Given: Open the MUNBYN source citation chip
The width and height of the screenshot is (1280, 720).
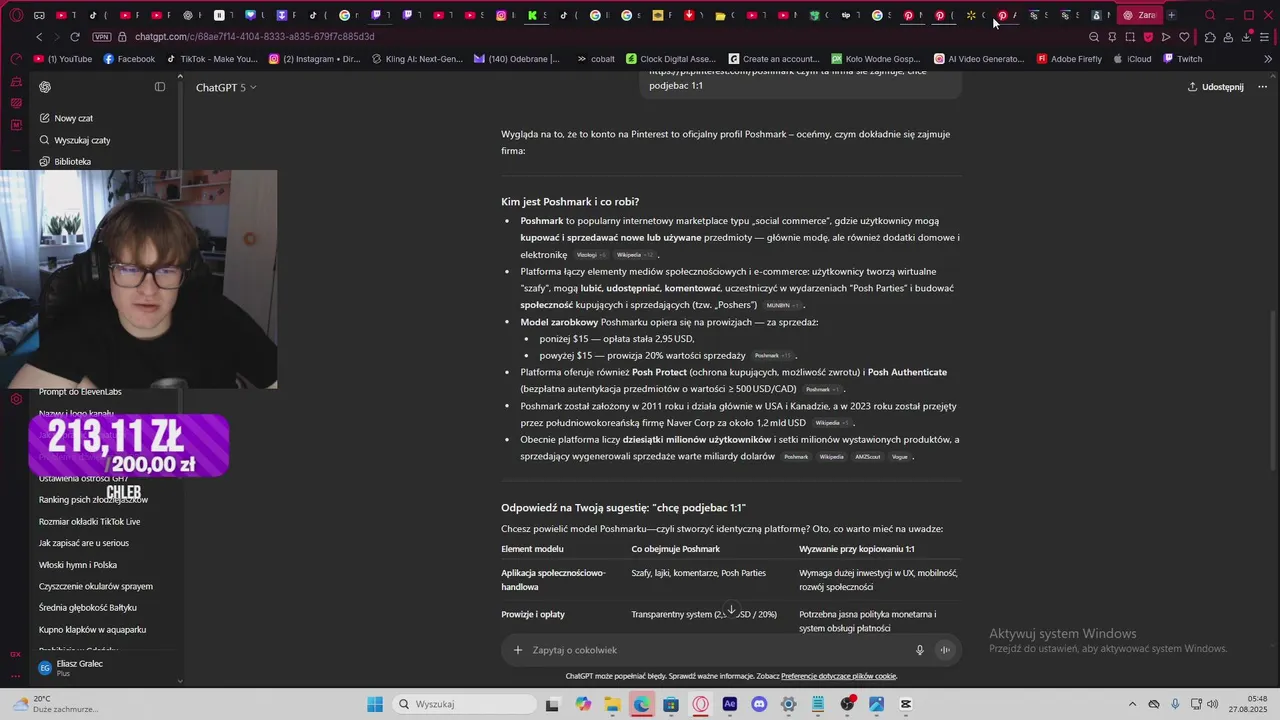Looking at the screenshot, I should (x=782, y=305).
